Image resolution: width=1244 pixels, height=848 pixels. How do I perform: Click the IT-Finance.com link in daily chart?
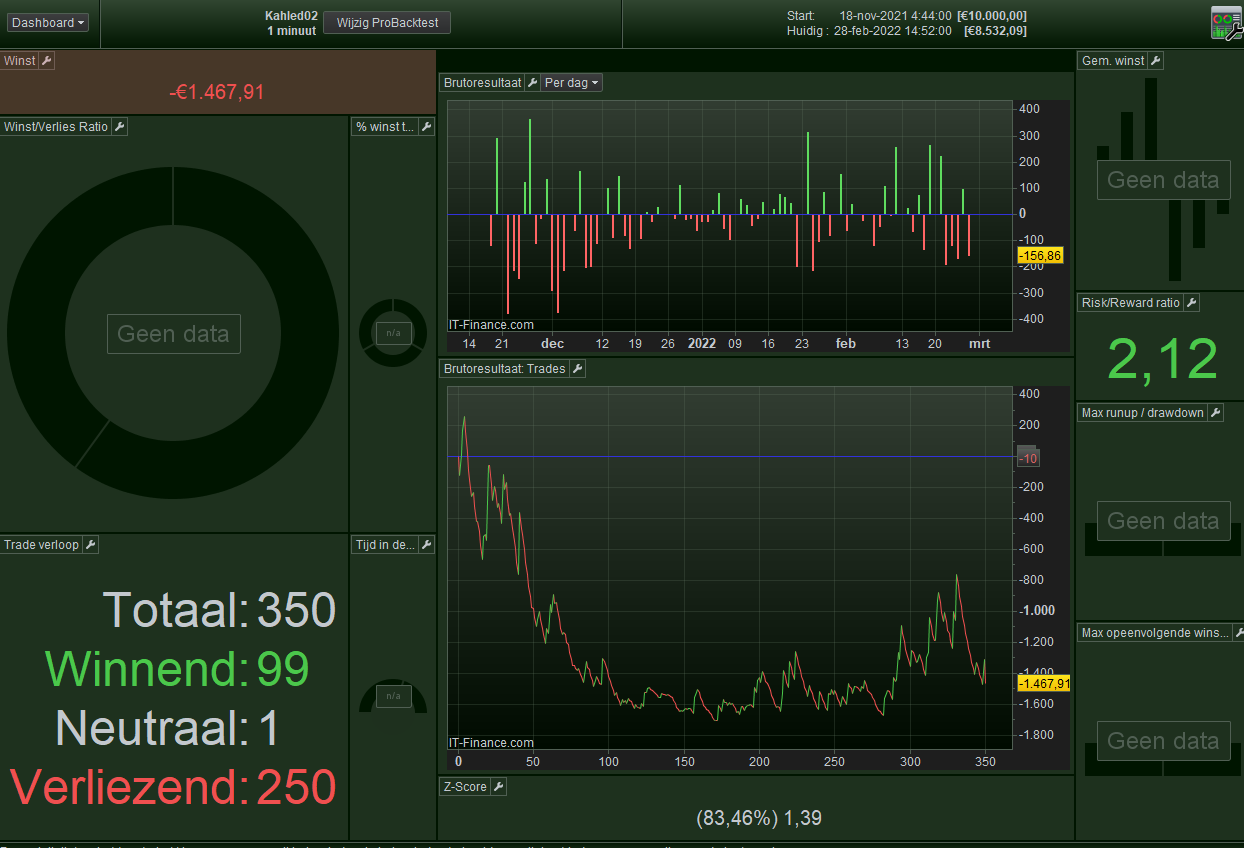(x=491, y=325)
